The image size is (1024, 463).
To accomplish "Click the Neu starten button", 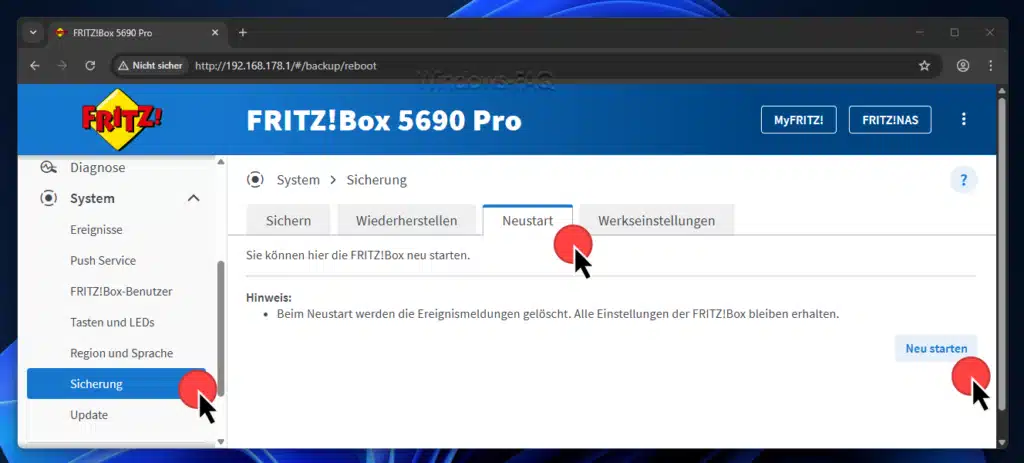I will (936, 349).
